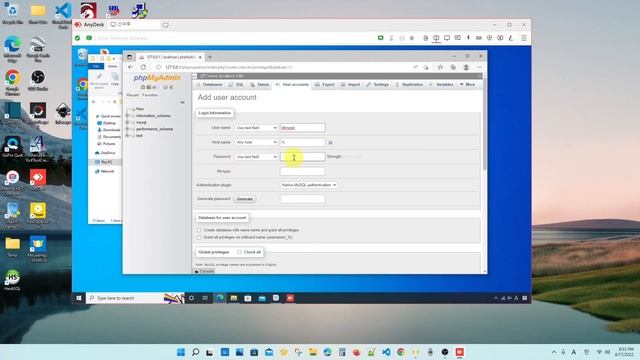Viewport: 640px width, 360px height.
Task: Open the Status tab
Action: point(260,84)
